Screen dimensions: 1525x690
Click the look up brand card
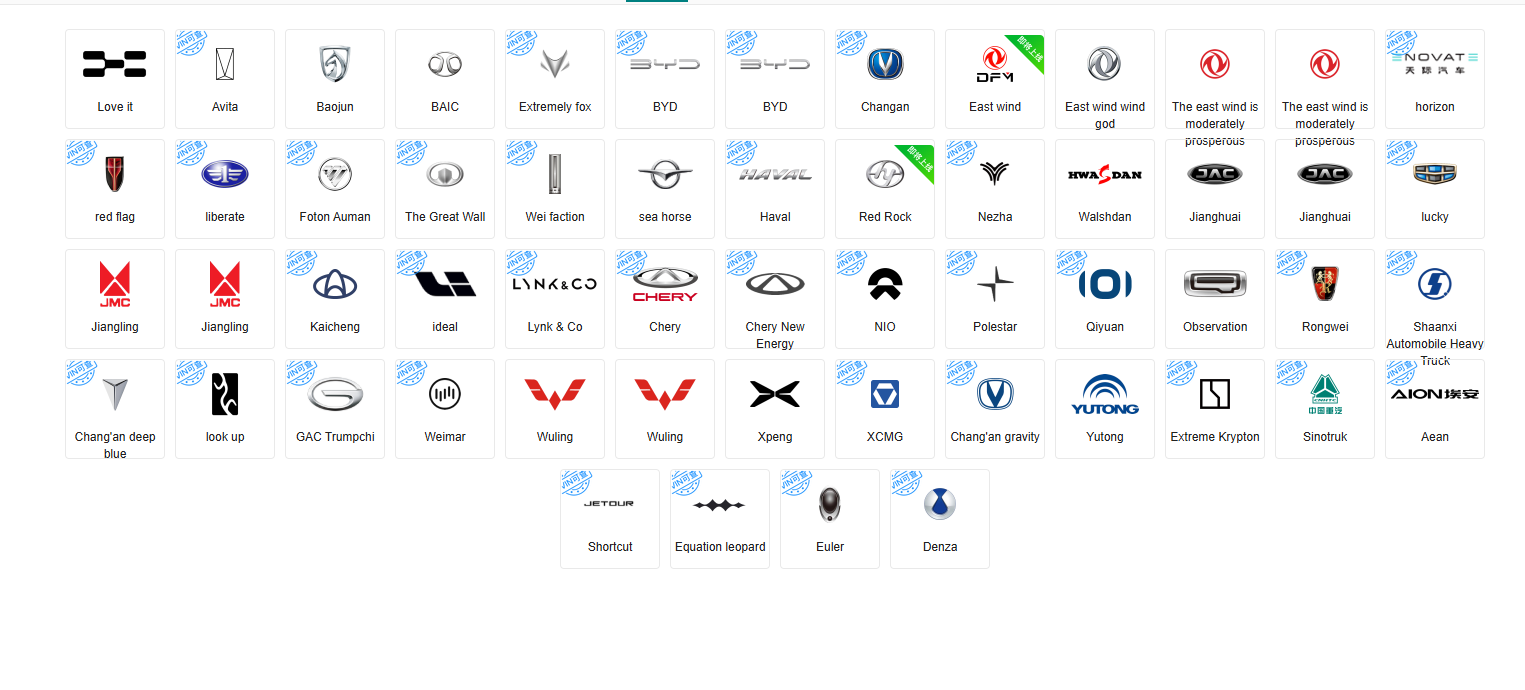[x=225, y=409]
